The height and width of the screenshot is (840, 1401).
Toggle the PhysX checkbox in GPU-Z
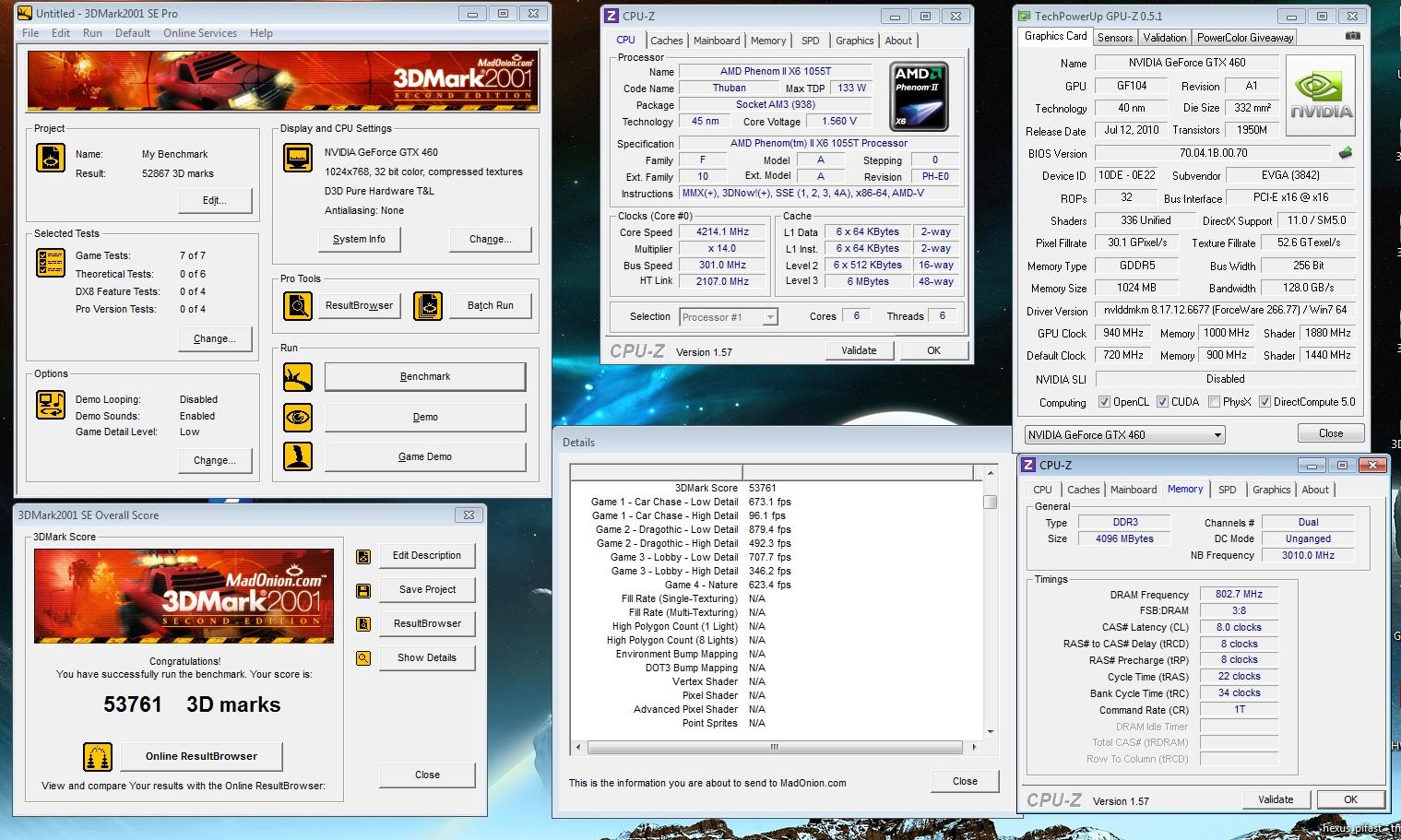tap(1214, 402)
